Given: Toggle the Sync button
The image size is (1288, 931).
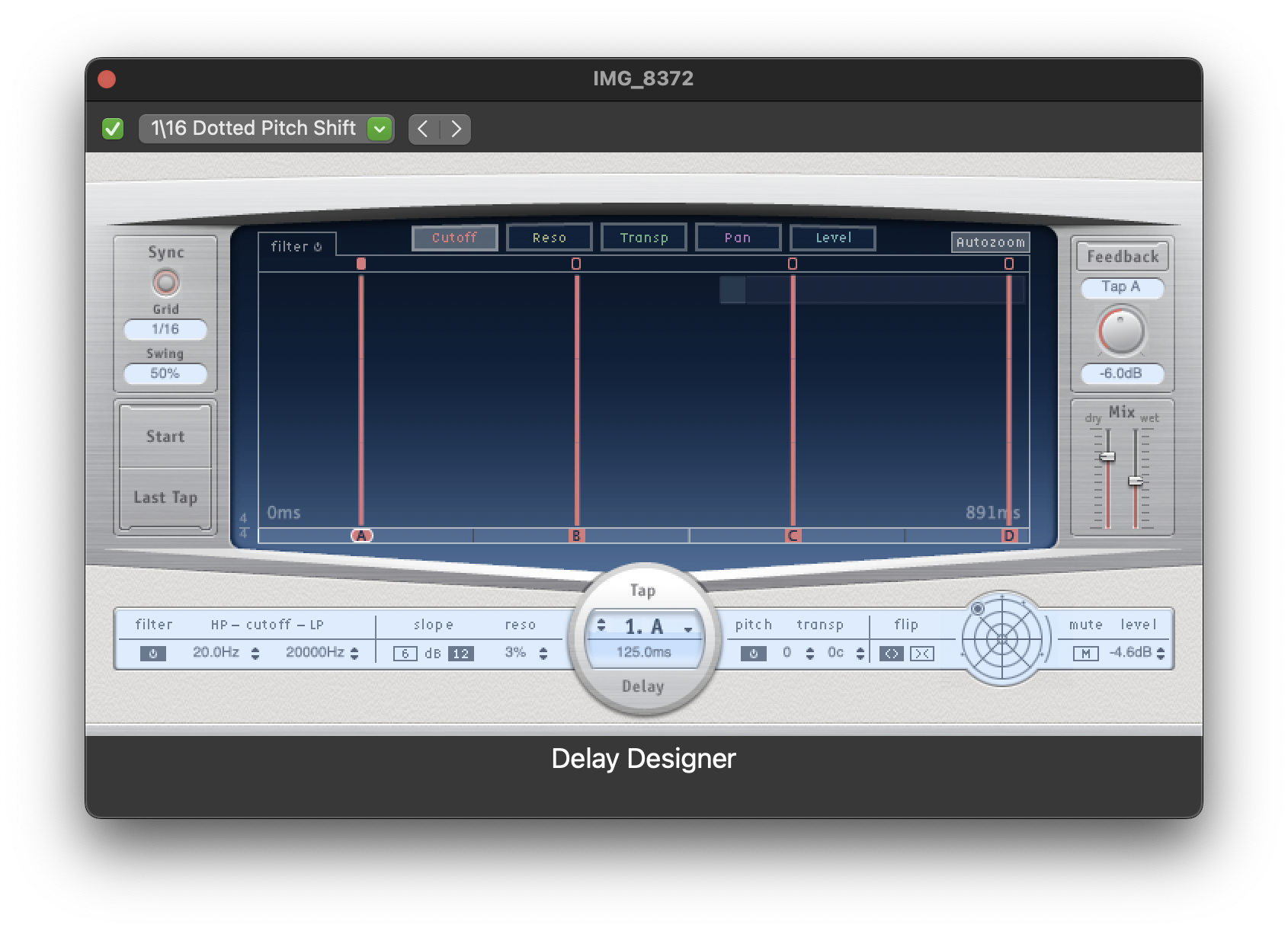Looking at the screenshot, I should coord(165,283).
